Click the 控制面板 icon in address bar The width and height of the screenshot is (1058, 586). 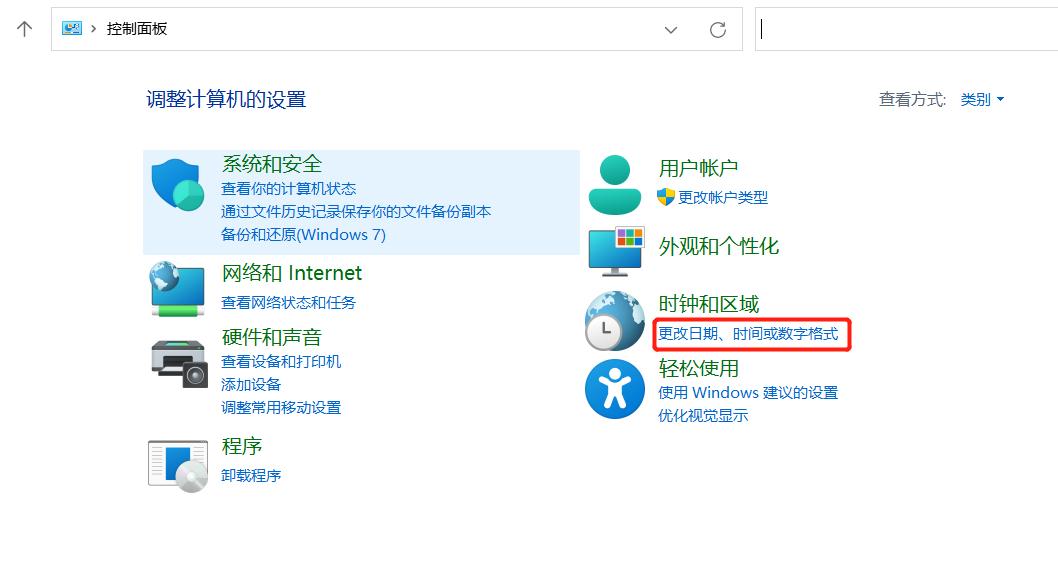pos(72,28)
